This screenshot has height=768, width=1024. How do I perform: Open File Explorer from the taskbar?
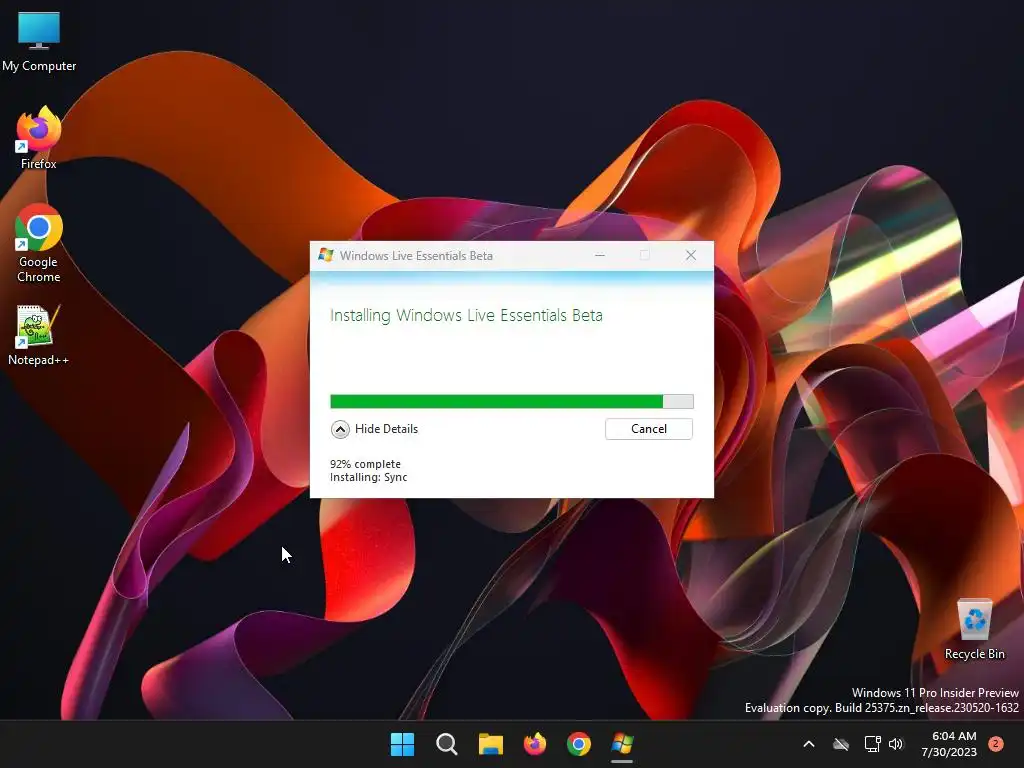click(490, 744)
